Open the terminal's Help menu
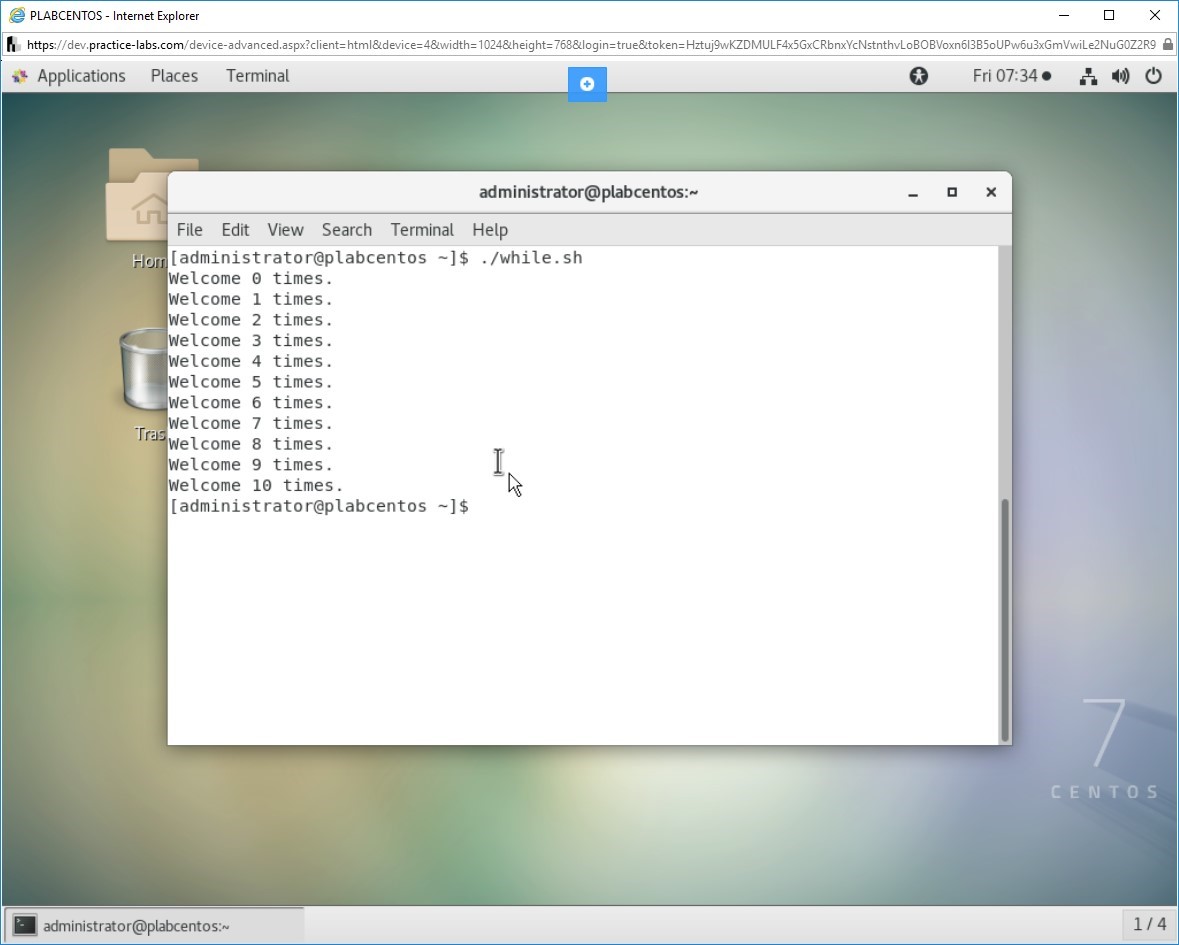Image resolution: width=1179 pixels, height=945 pixels. click(490, 230)
